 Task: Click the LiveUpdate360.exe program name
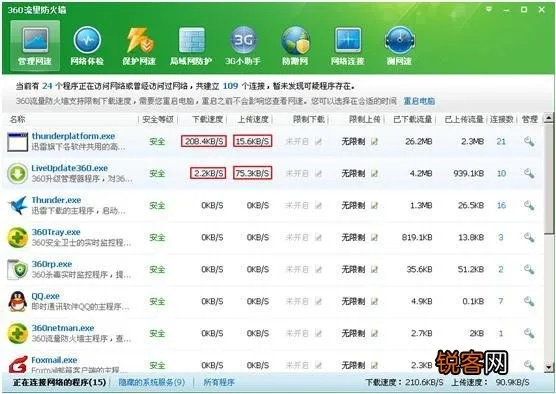70,168
